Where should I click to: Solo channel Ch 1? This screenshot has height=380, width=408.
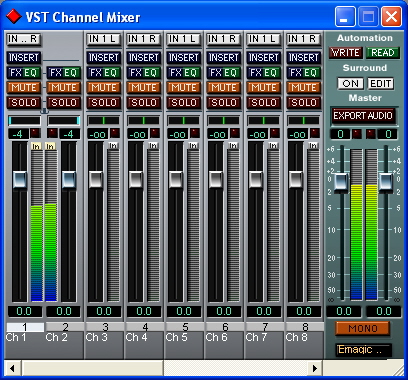click(24, 103)
